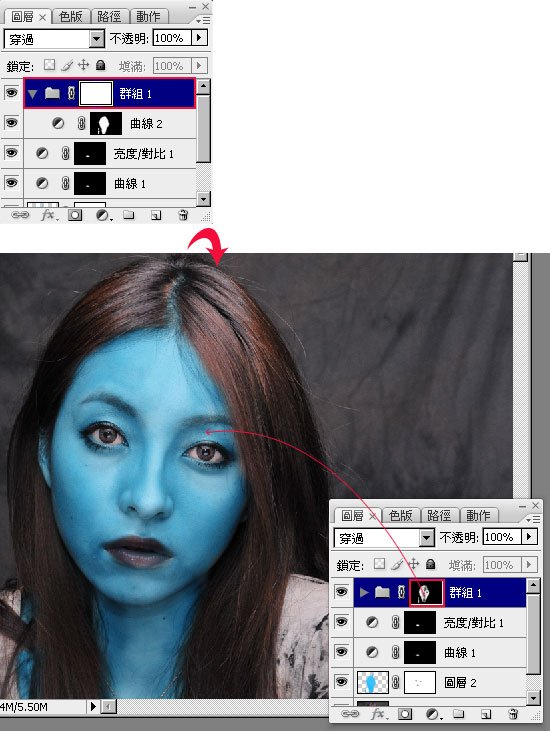
Task: Switch to 動作 tab in lower panel
Action: pyautogui.click(x=478, y=515)
